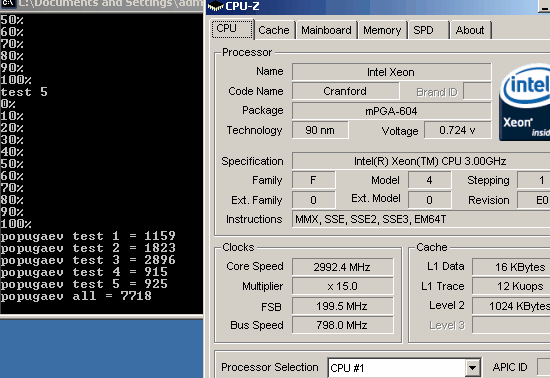Click the Package value mPGA-604

point(391,111)
